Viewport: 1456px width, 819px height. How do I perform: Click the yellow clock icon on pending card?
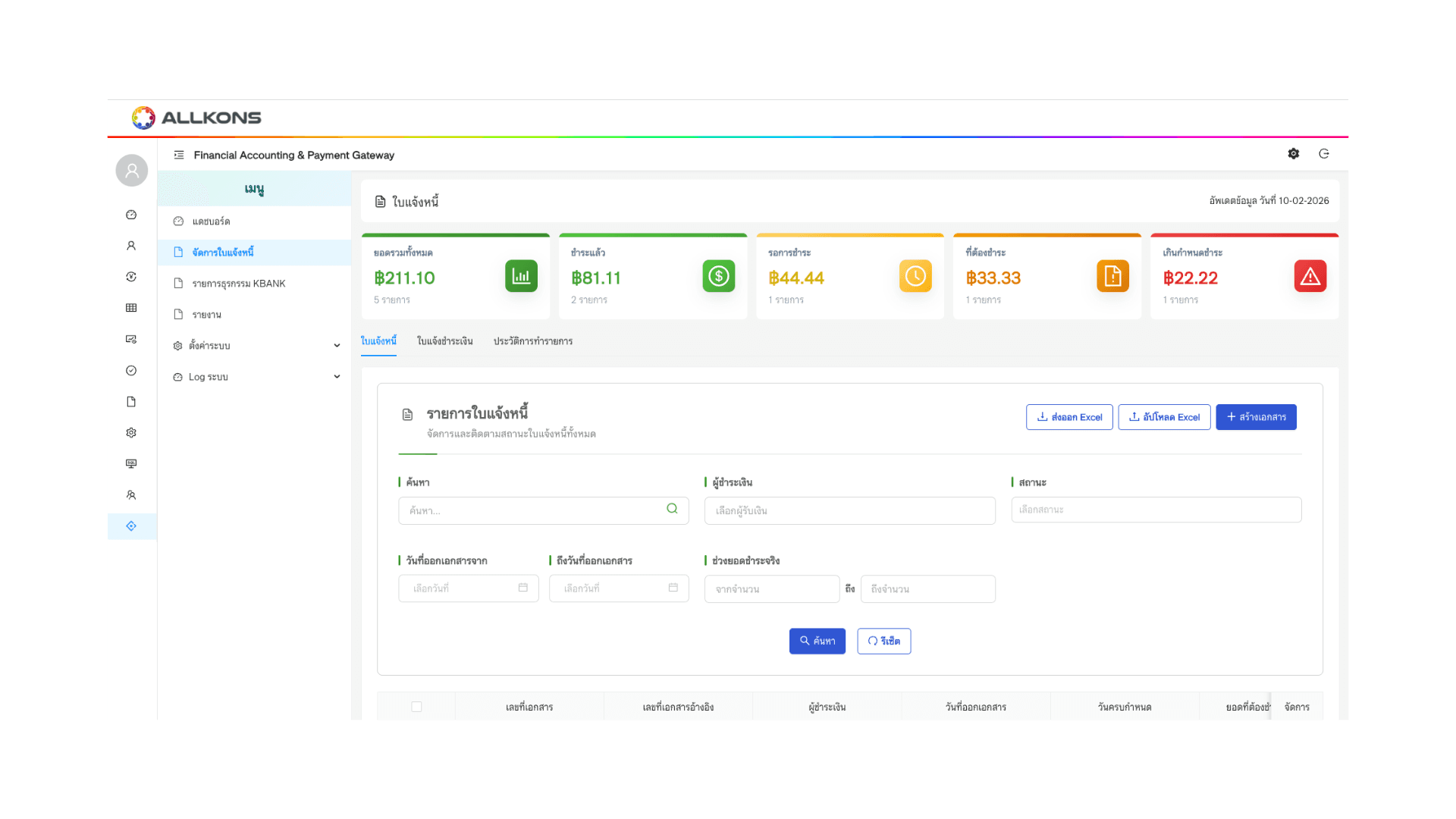tap(915, 276)
